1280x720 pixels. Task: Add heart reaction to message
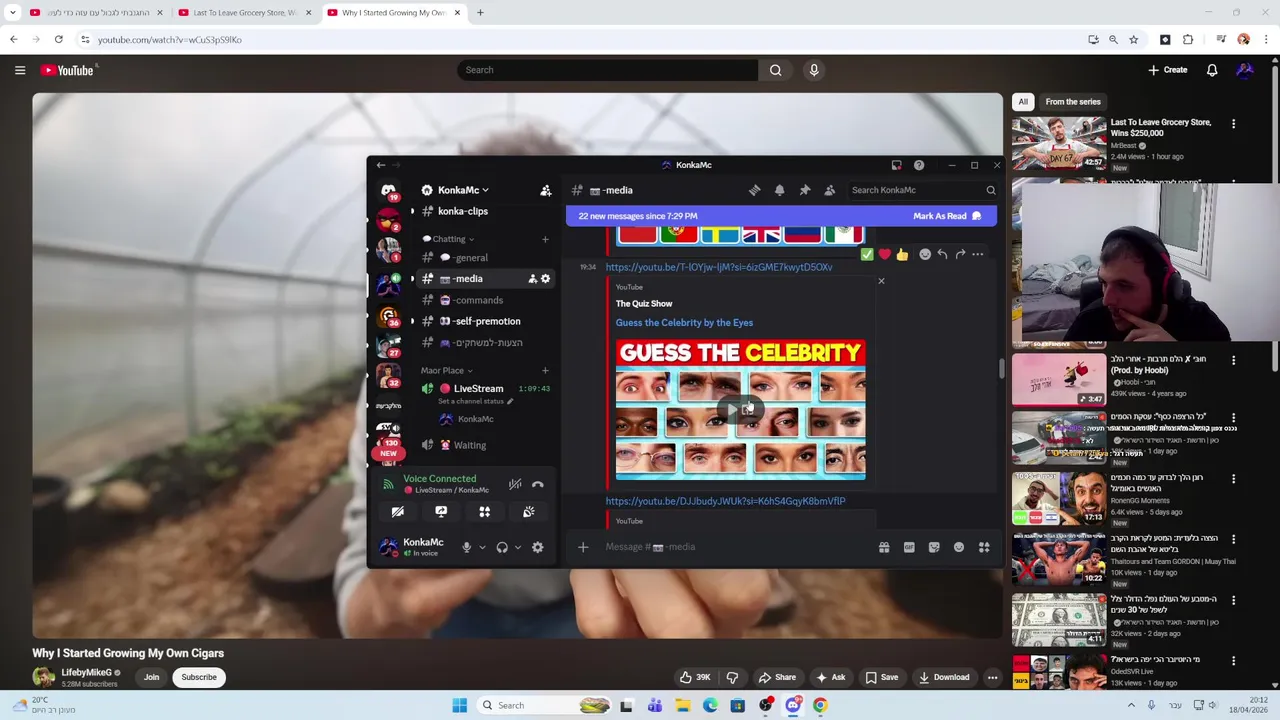[x=884, y=255]
